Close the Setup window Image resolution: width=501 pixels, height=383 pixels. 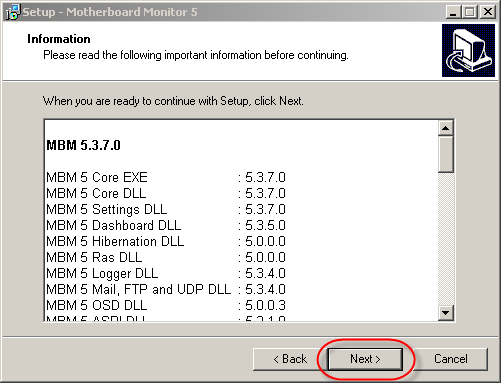tap(487, 12)
